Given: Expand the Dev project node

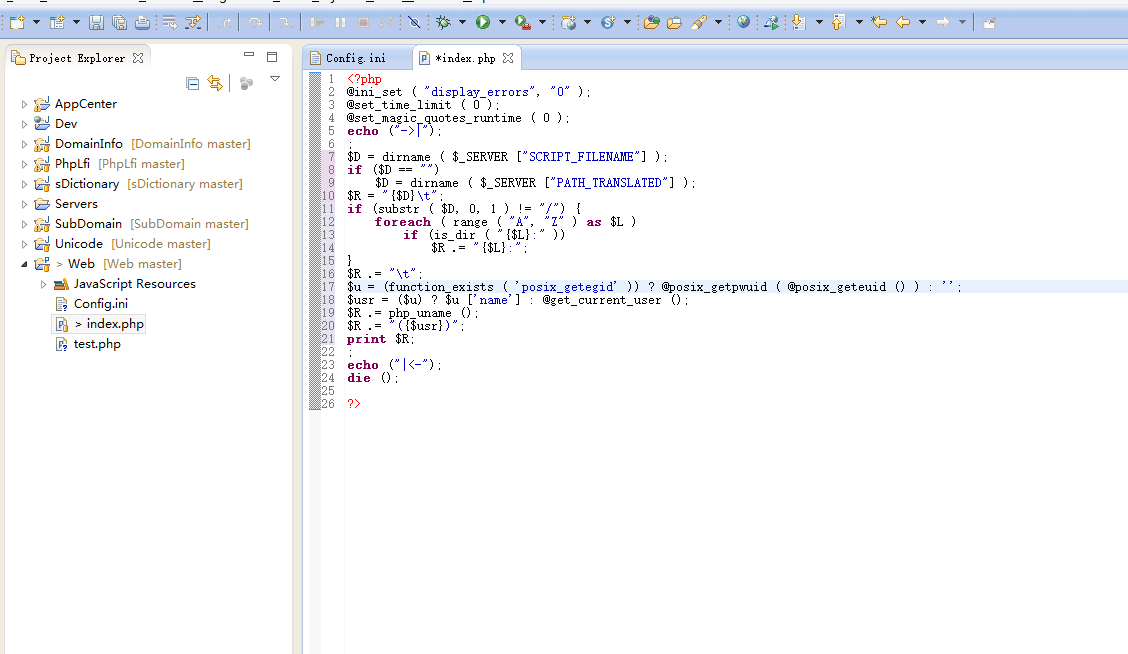Looking at the screenshot, I should point(24,124).
